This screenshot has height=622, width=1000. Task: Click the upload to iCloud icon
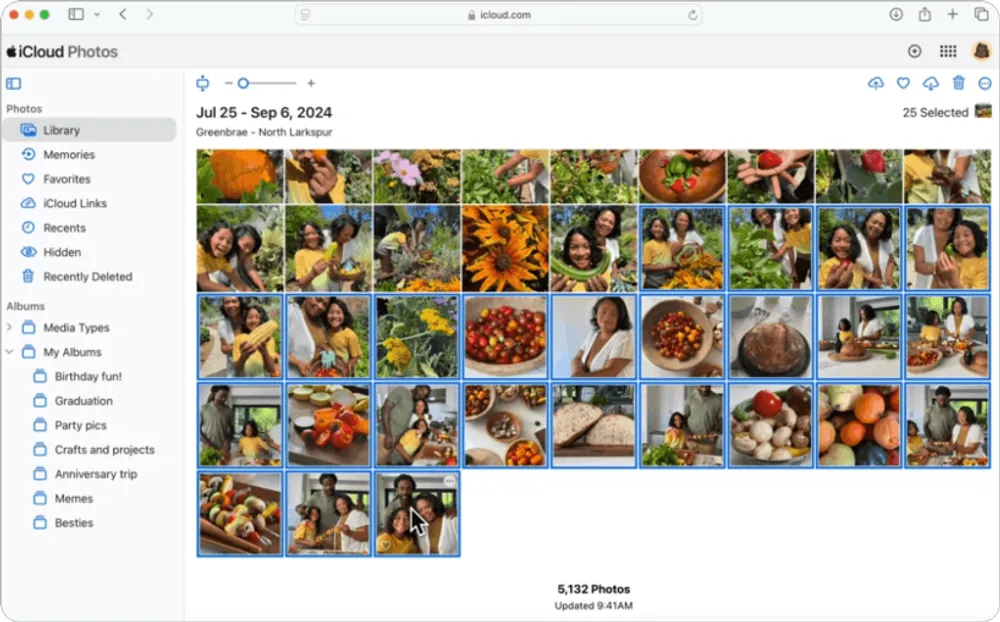876,84
